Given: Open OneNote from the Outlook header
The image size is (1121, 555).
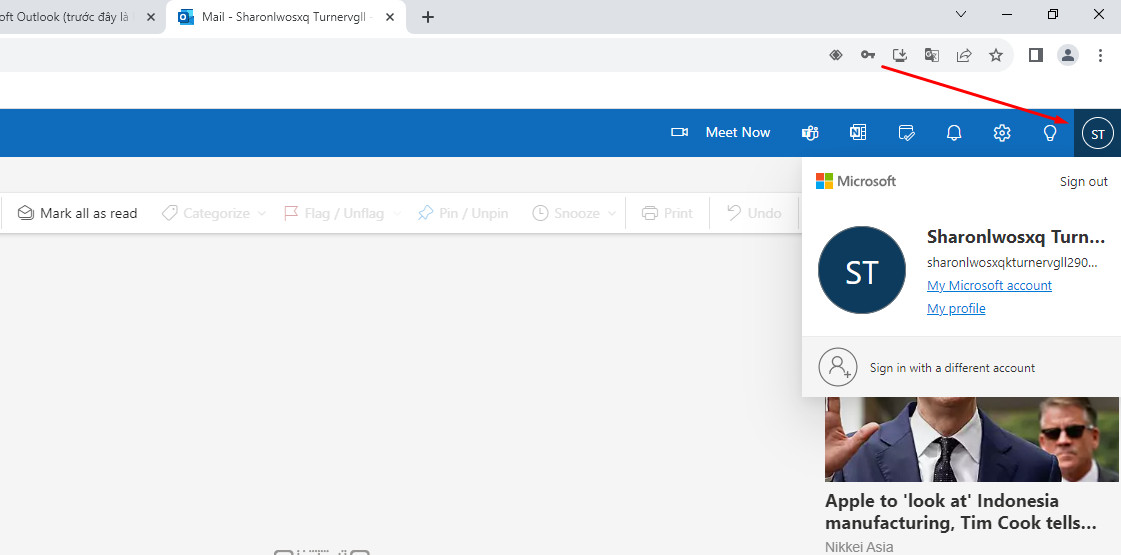Looking at the screenshot, I should click(x=858, y=132).
